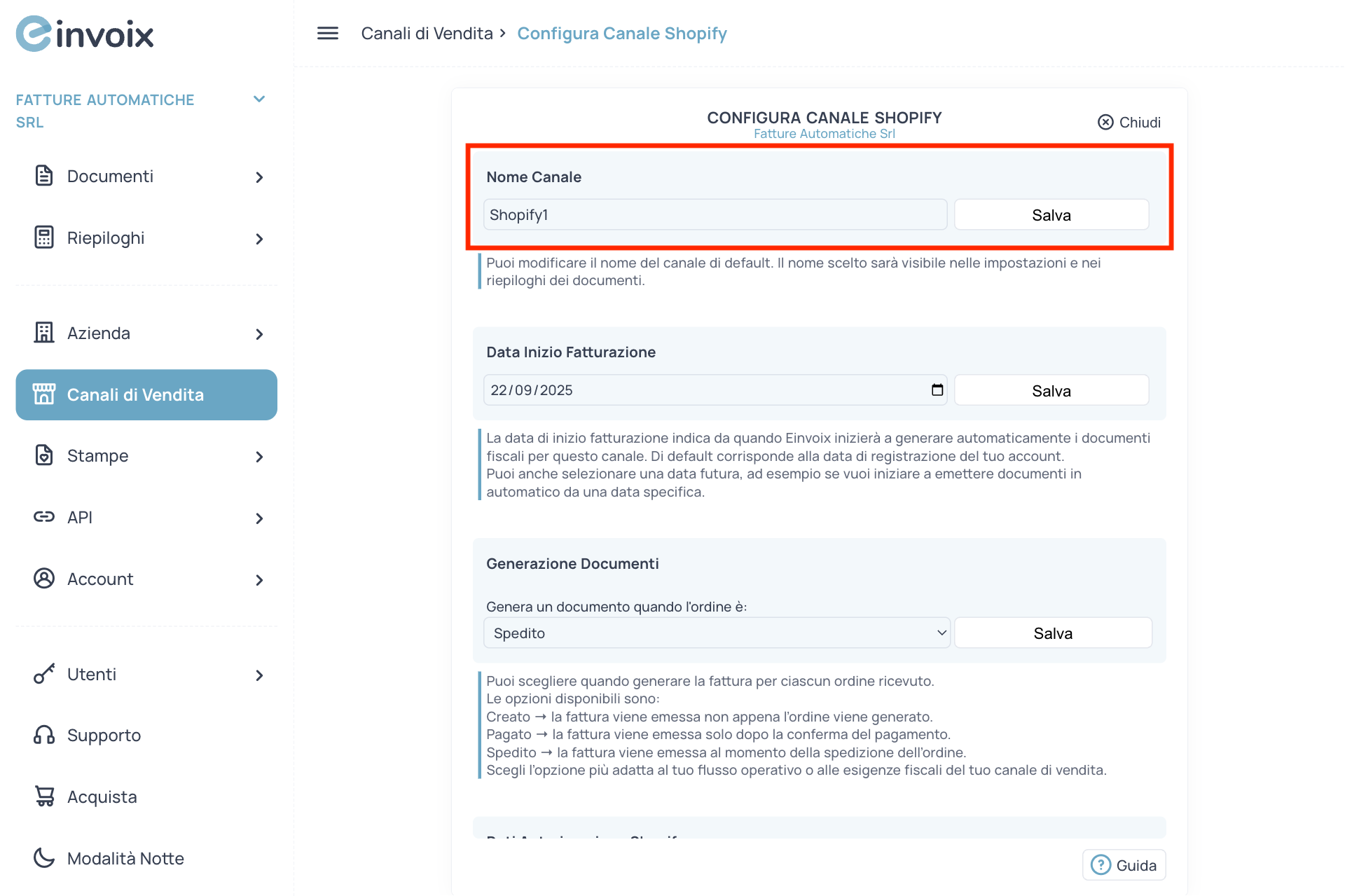Open the Account profile icon
1345x896 pixels.
click(x=44, y=578)
